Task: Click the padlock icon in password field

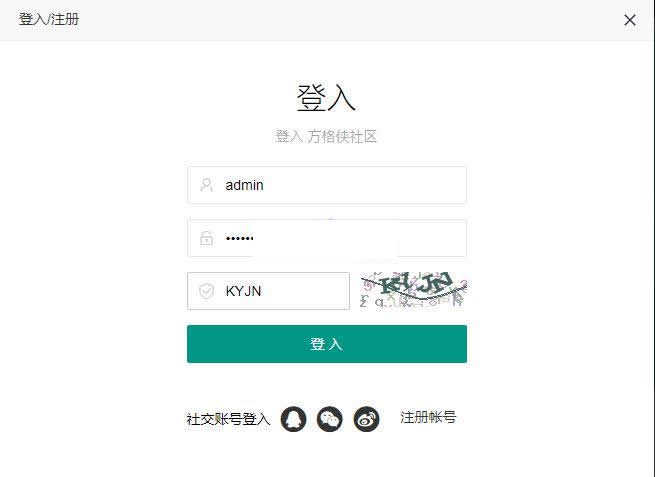Action: click(206, 238)
